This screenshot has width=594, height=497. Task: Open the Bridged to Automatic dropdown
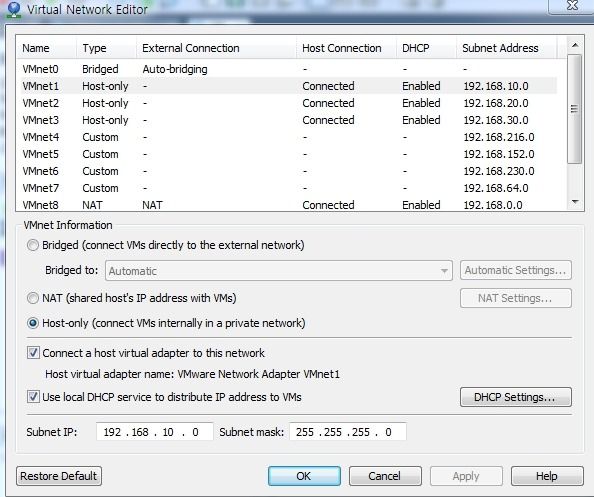point(279,271)
